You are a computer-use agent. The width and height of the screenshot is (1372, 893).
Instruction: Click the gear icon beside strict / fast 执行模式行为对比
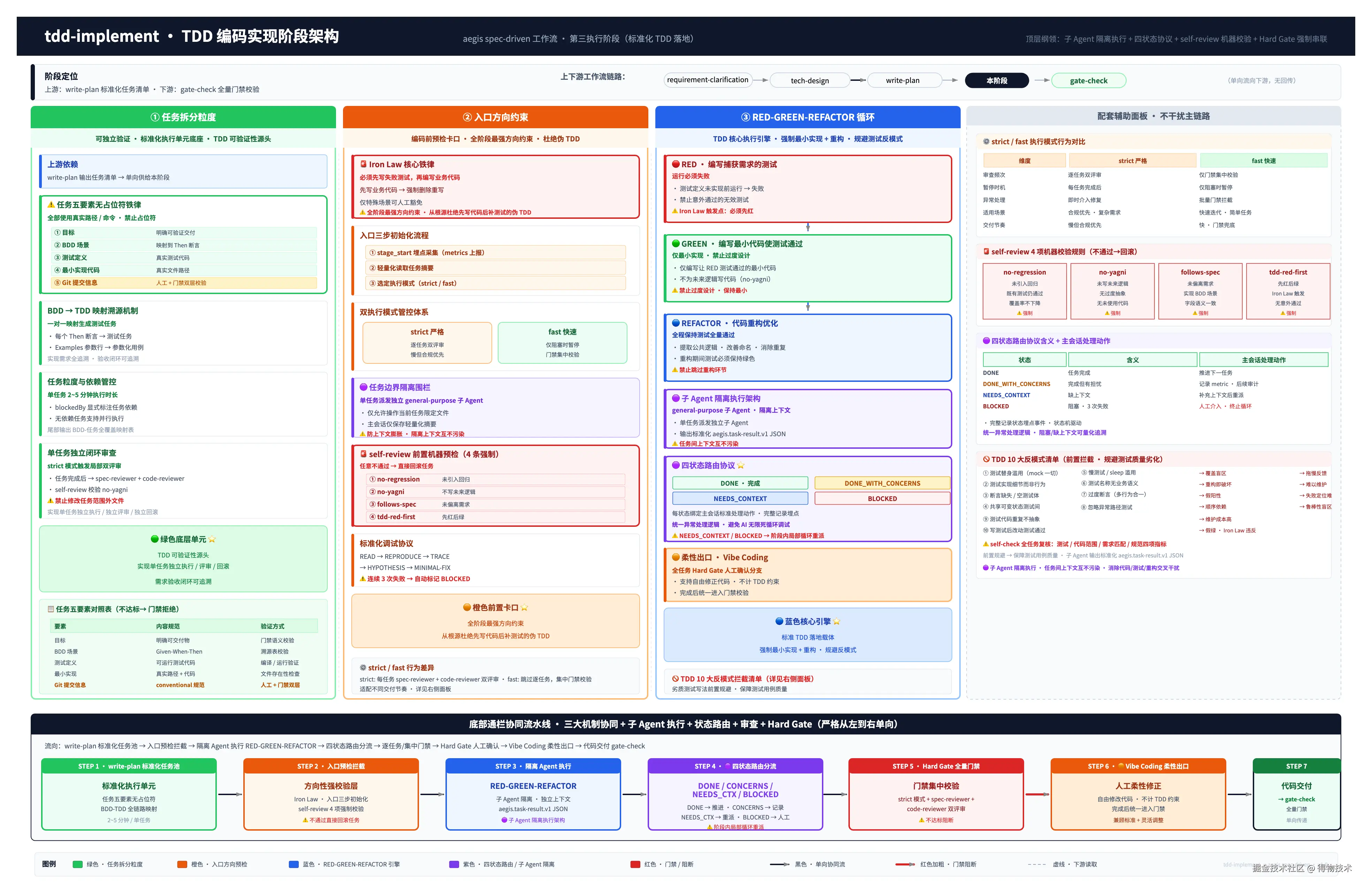click(986, 142)
